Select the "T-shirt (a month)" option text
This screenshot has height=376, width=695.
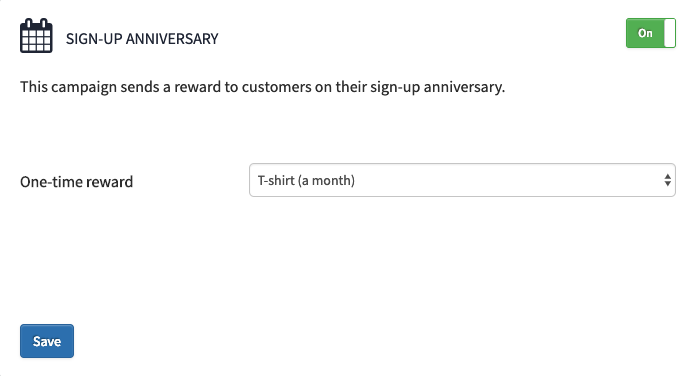[306, 180]
